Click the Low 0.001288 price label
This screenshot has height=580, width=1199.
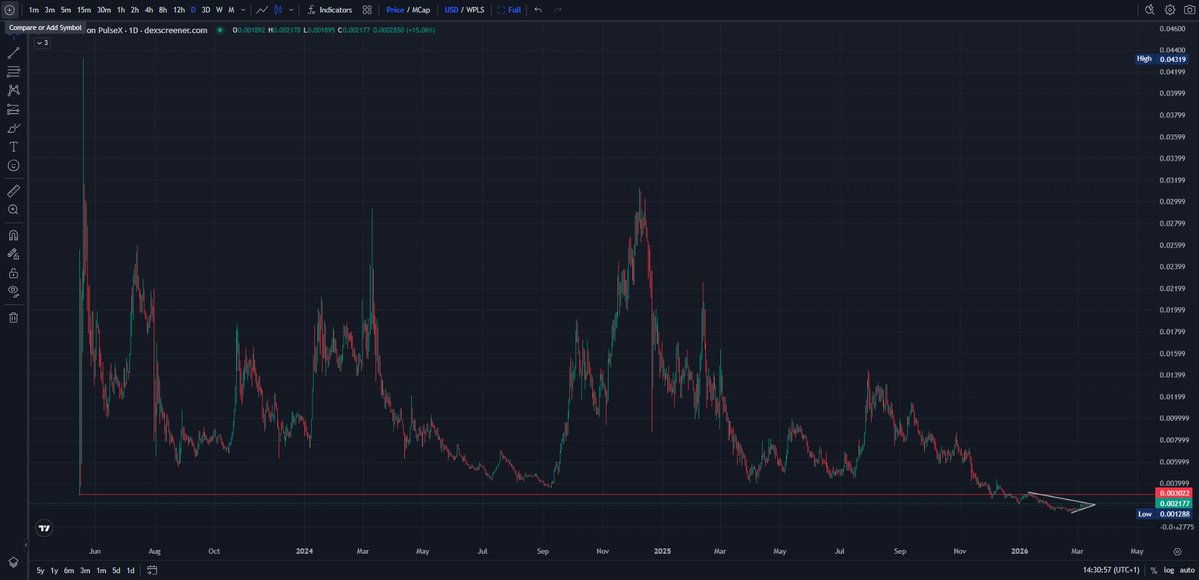coord(1163,514)
